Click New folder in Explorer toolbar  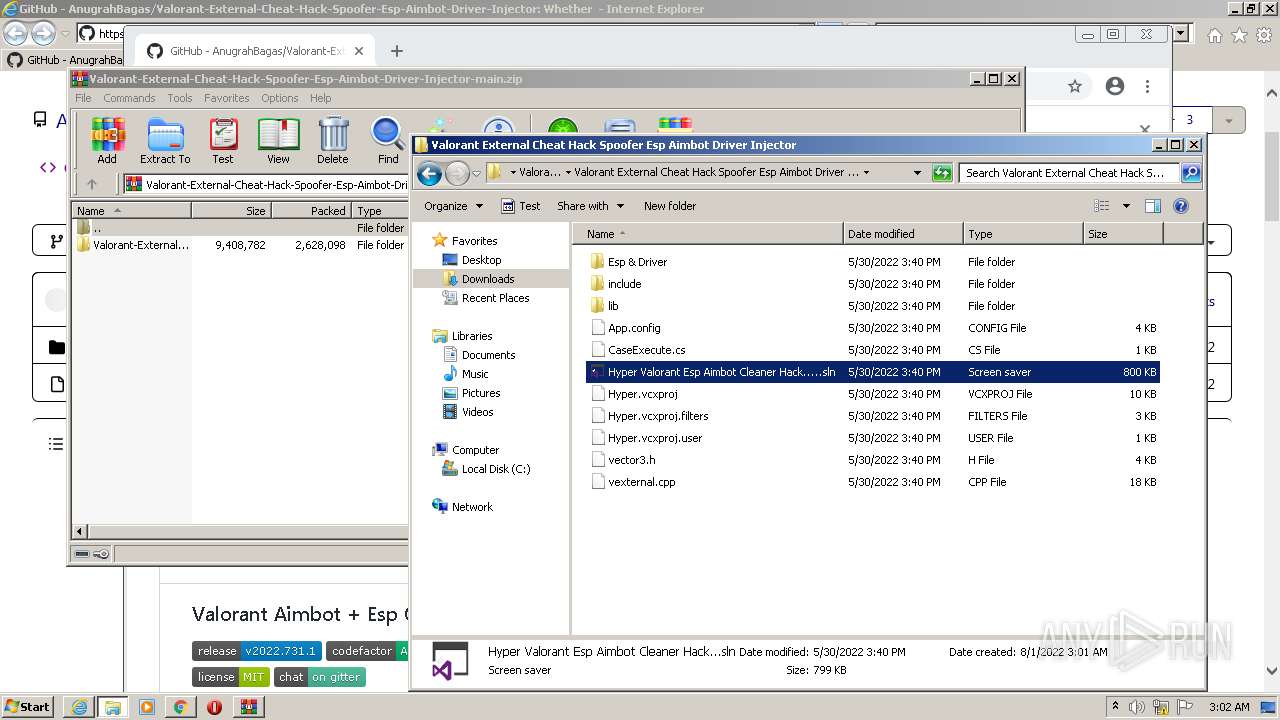670,206
